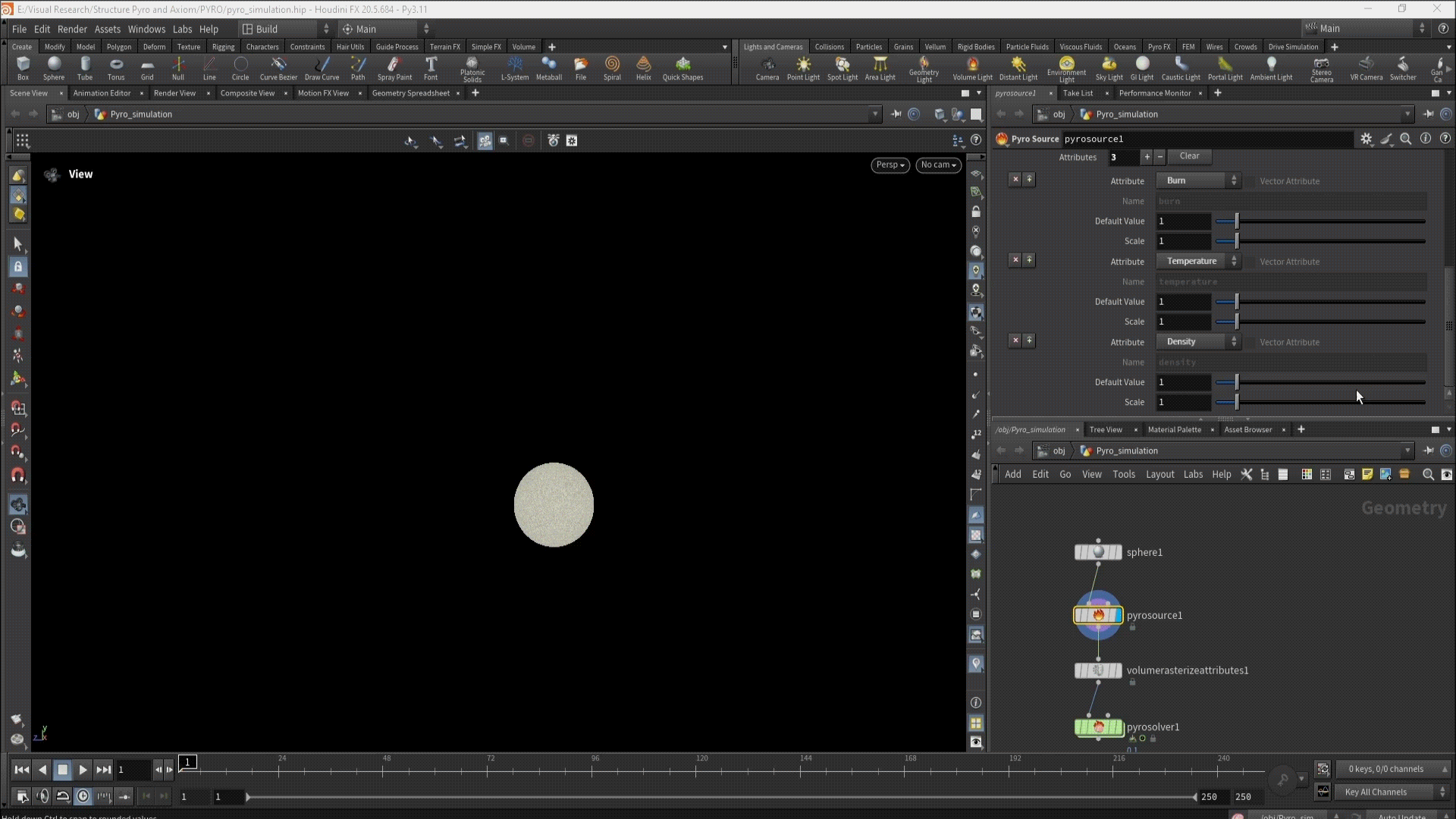The image size is (1456, 819).
Task: Enable Vector Attribute checkbox for Burn
Action: [x=1251, y=181]
